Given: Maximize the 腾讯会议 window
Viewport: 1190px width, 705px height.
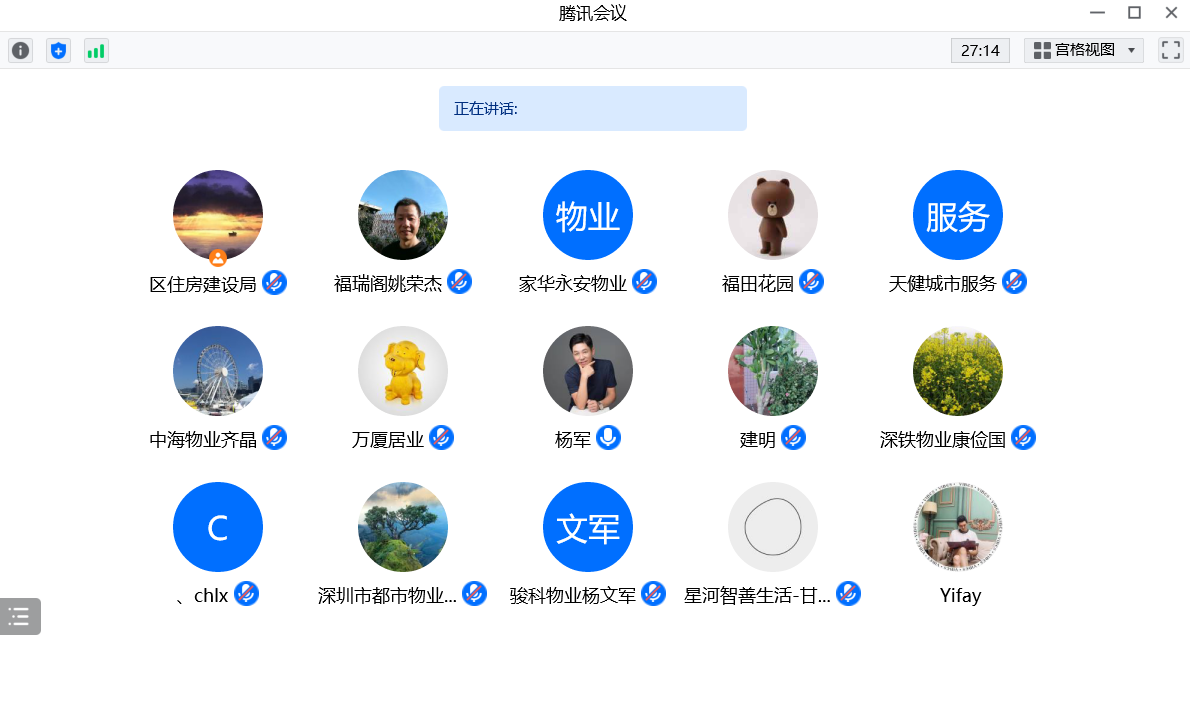Looking at the screenshot, I should coord(1135,13).
